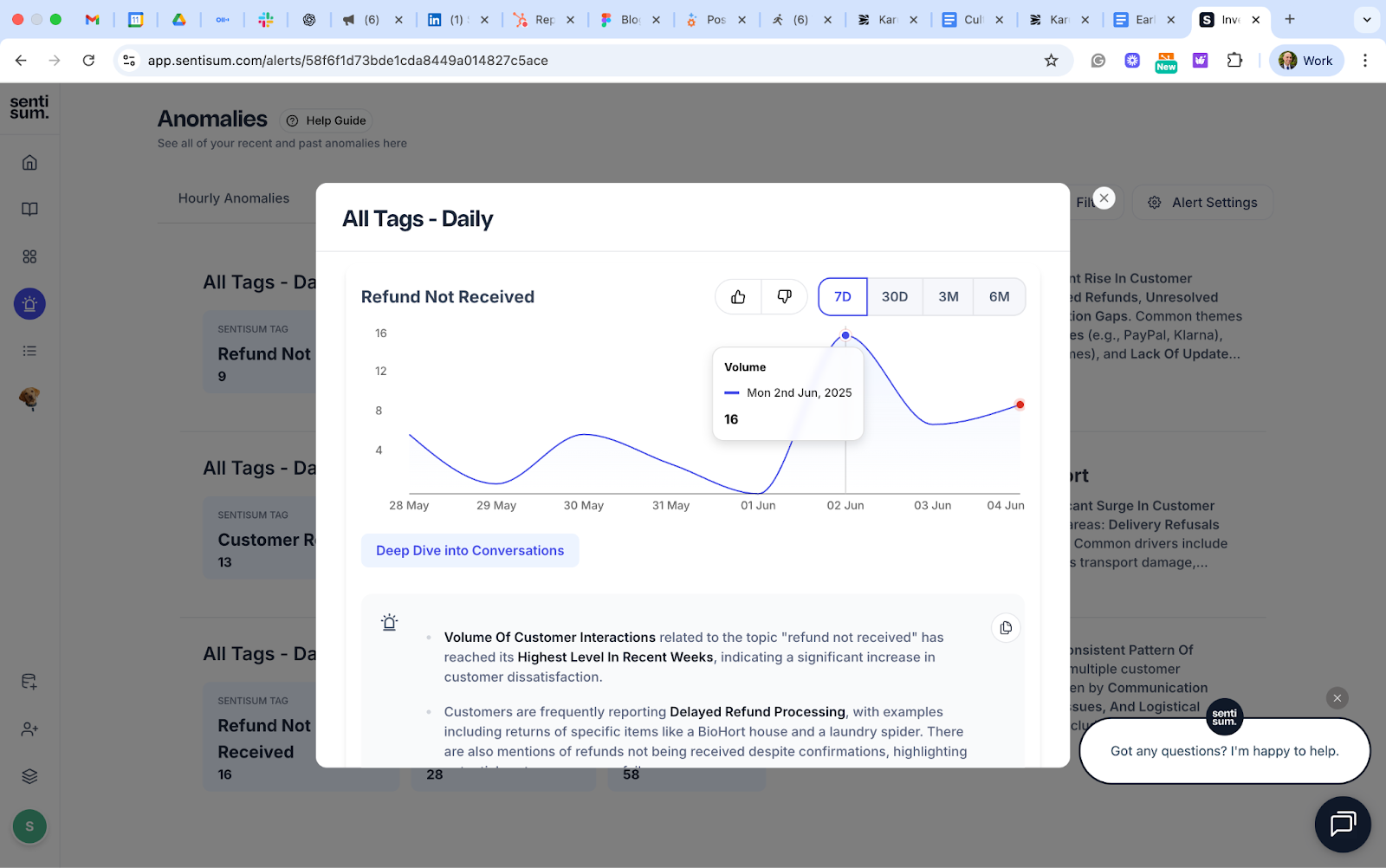Image resolution: width=1386 pixels, height=868 pixels.
Task: Open the invite user icon in the sidebar
Action: coord(29,729)
